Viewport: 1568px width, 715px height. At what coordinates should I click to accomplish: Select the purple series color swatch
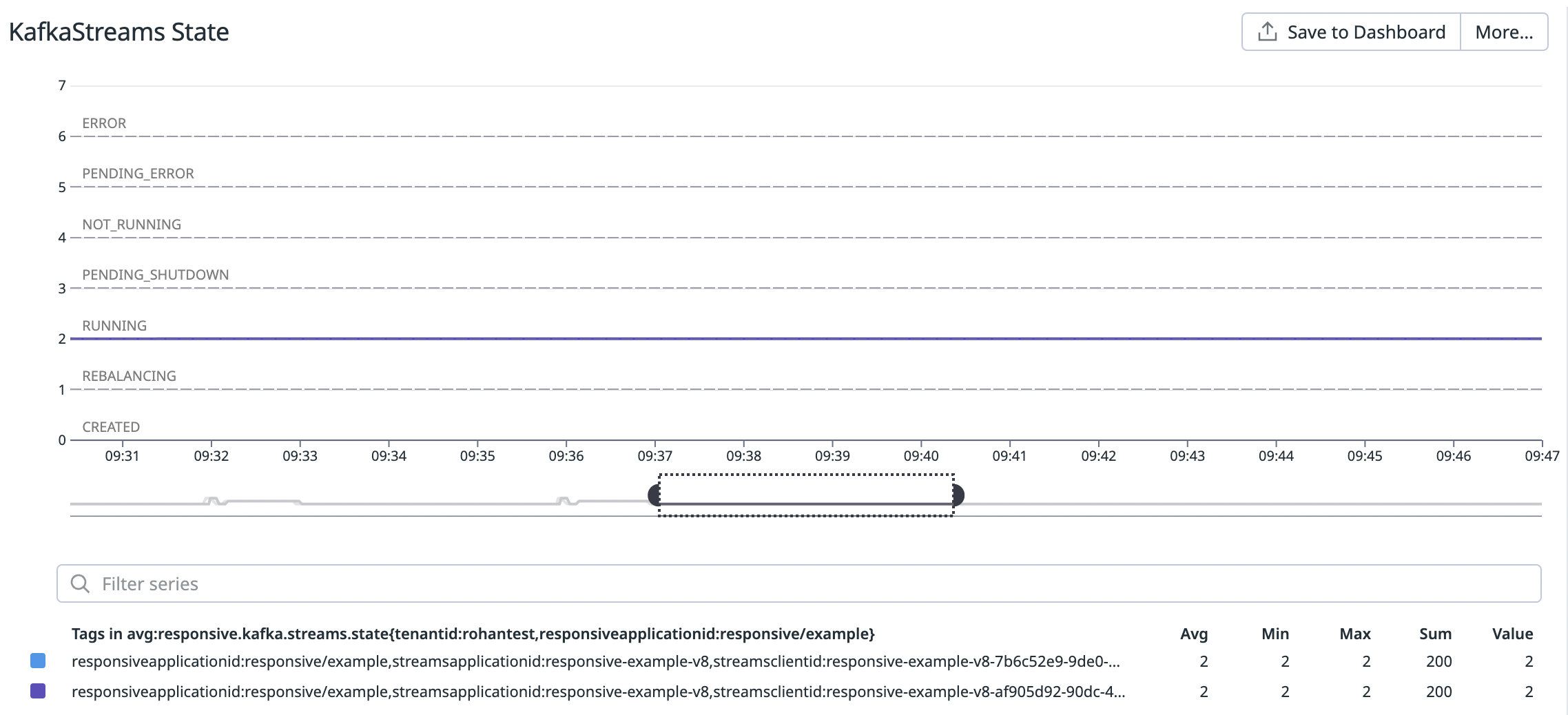point(38,691)
